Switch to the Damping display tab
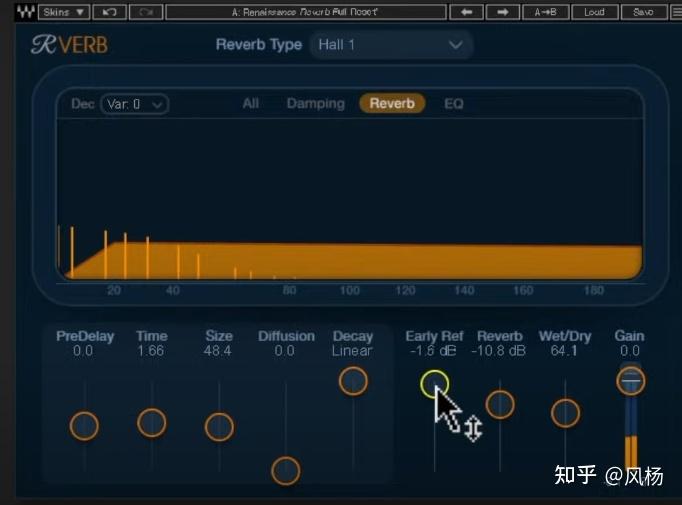682x505 pixels. coord(316,104)
